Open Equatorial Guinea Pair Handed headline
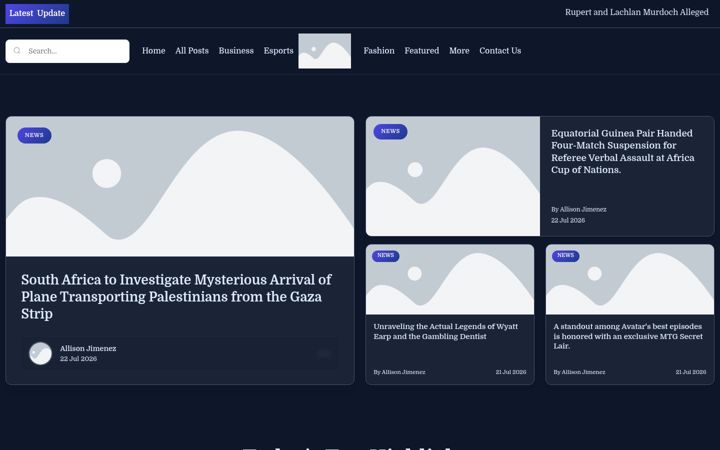The image size is (720, 450). tap(623, 152)
